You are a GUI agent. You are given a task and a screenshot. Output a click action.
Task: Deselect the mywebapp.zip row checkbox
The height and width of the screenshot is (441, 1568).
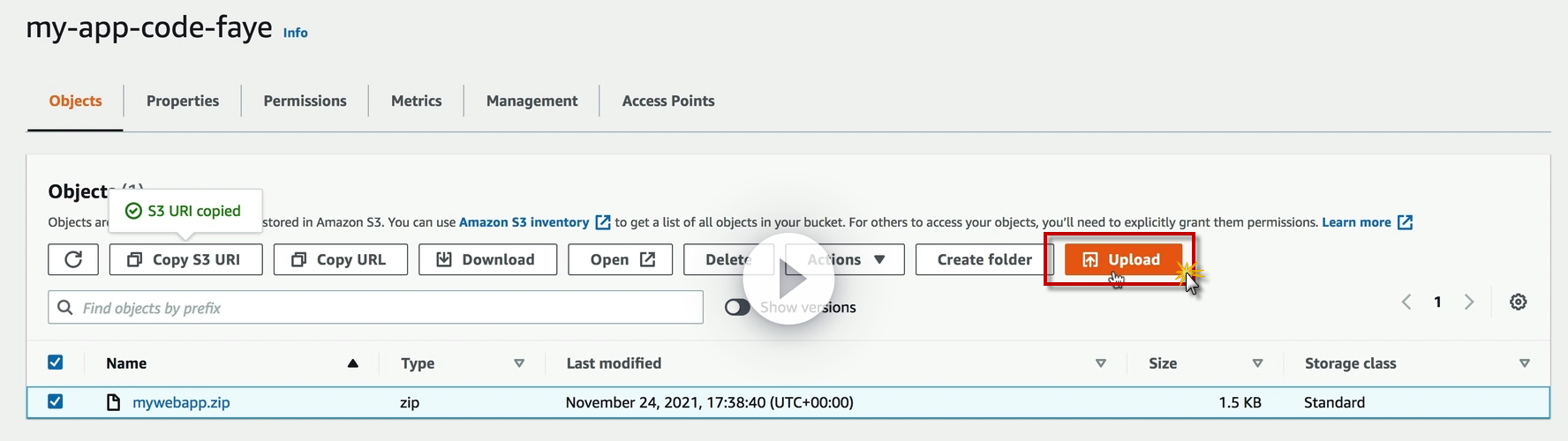click(x=56, y=401)
